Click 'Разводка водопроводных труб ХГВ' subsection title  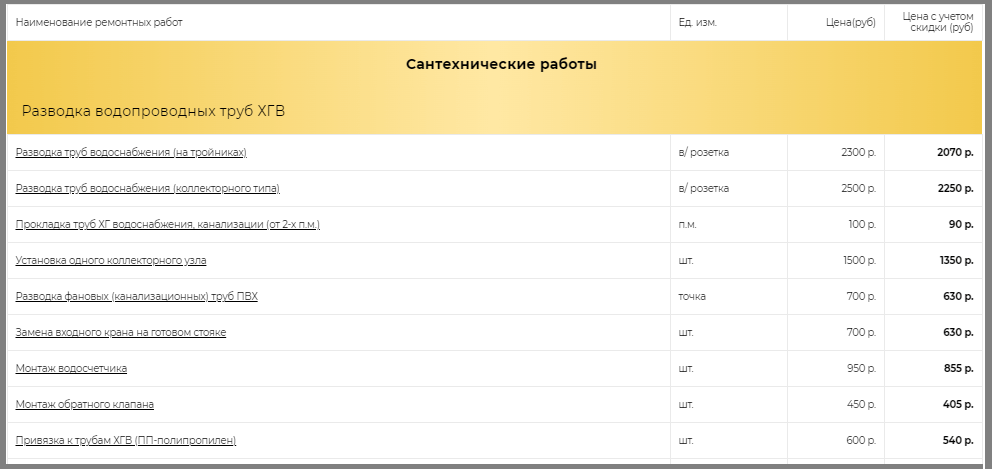click(x=153, y=111)
